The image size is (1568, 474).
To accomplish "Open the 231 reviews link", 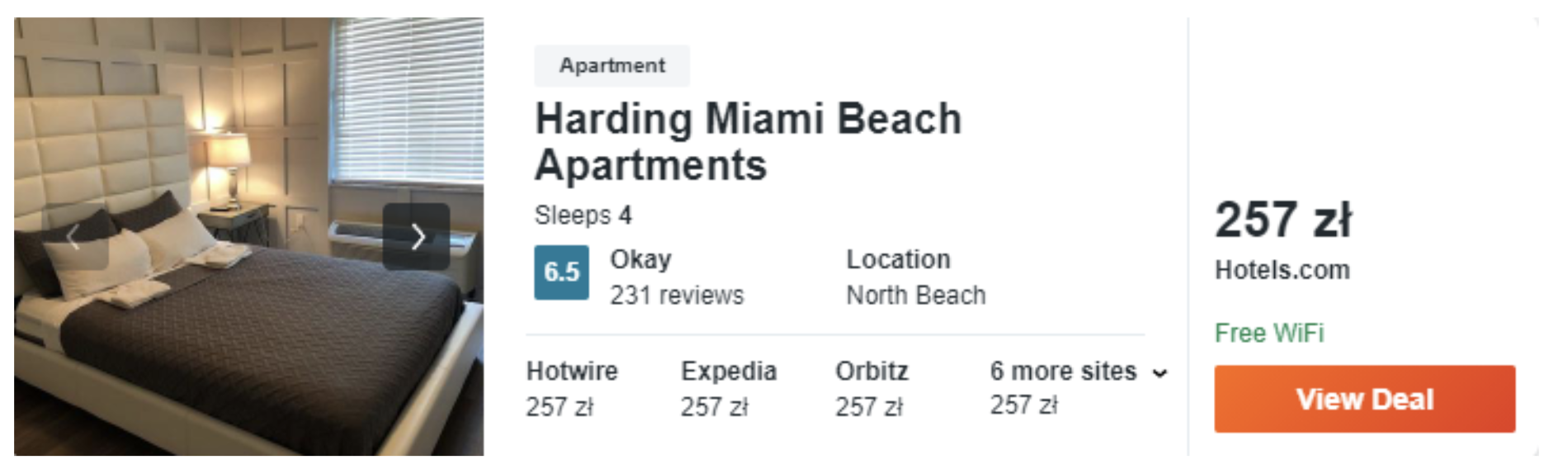I will (x=677, y=295).
